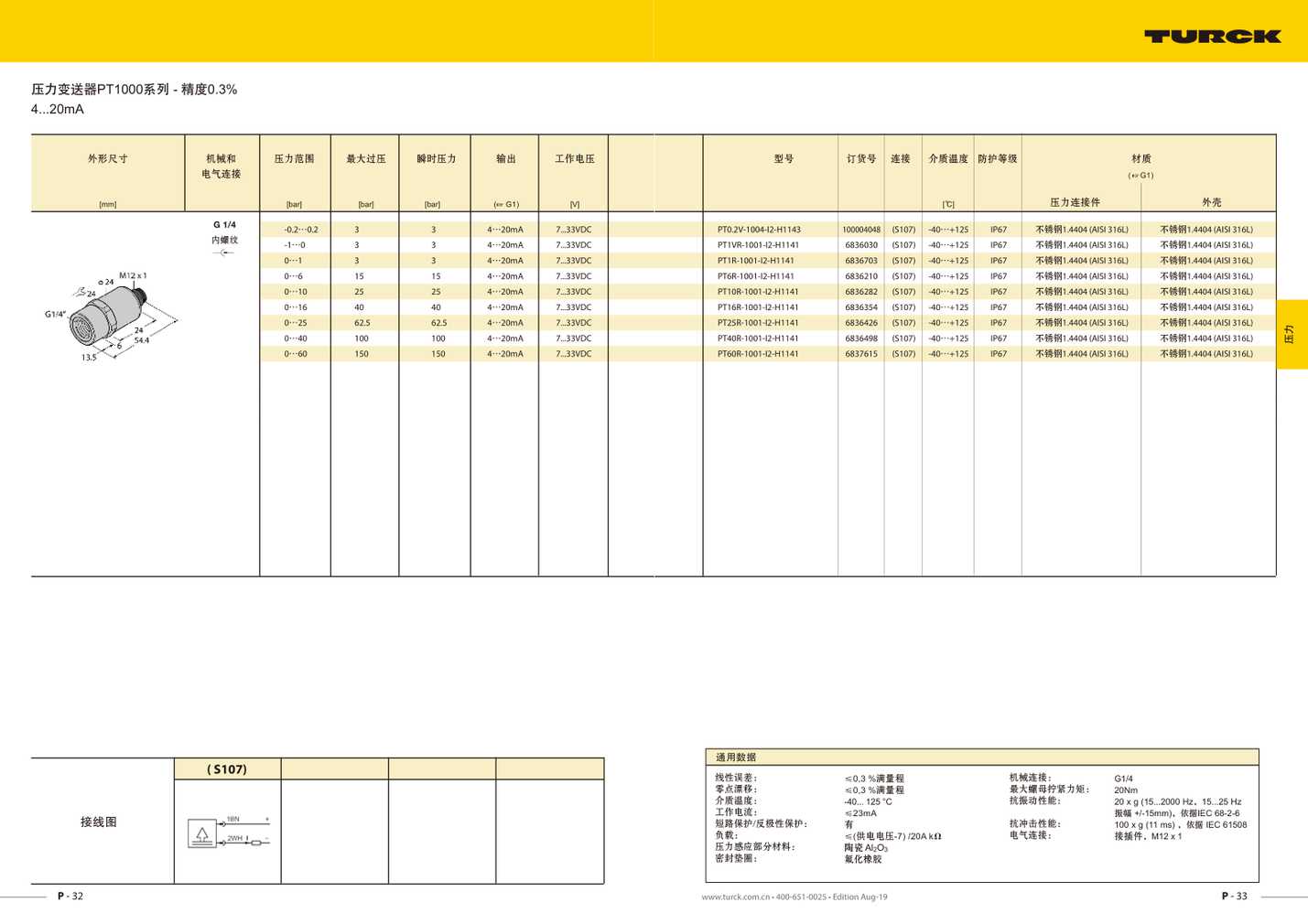This screenshot has height=924, width=1308.
Task: Click model PT25R-1001-I2-H1141
Action: (758, 323)
